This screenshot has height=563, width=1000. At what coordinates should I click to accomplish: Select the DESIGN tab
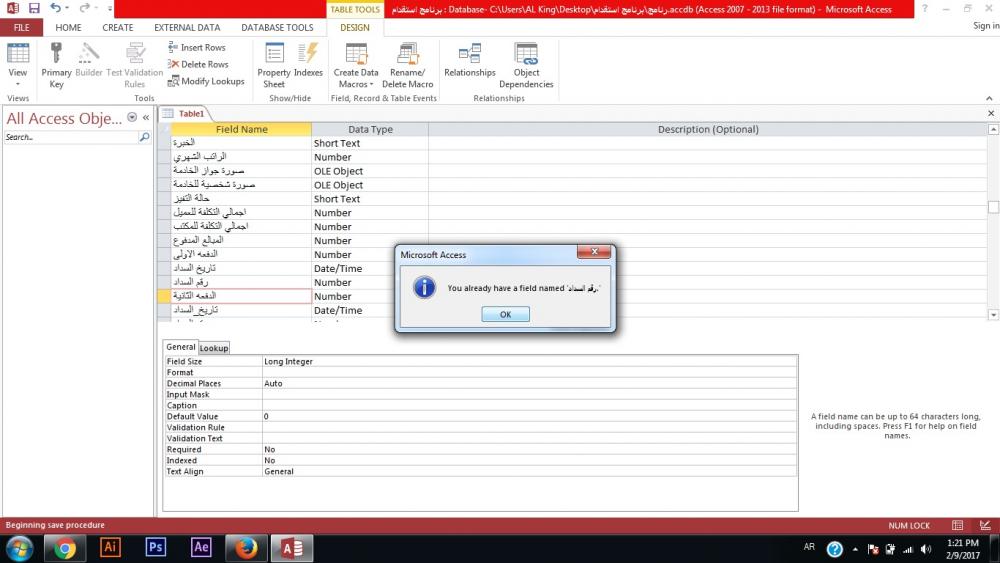355,27
